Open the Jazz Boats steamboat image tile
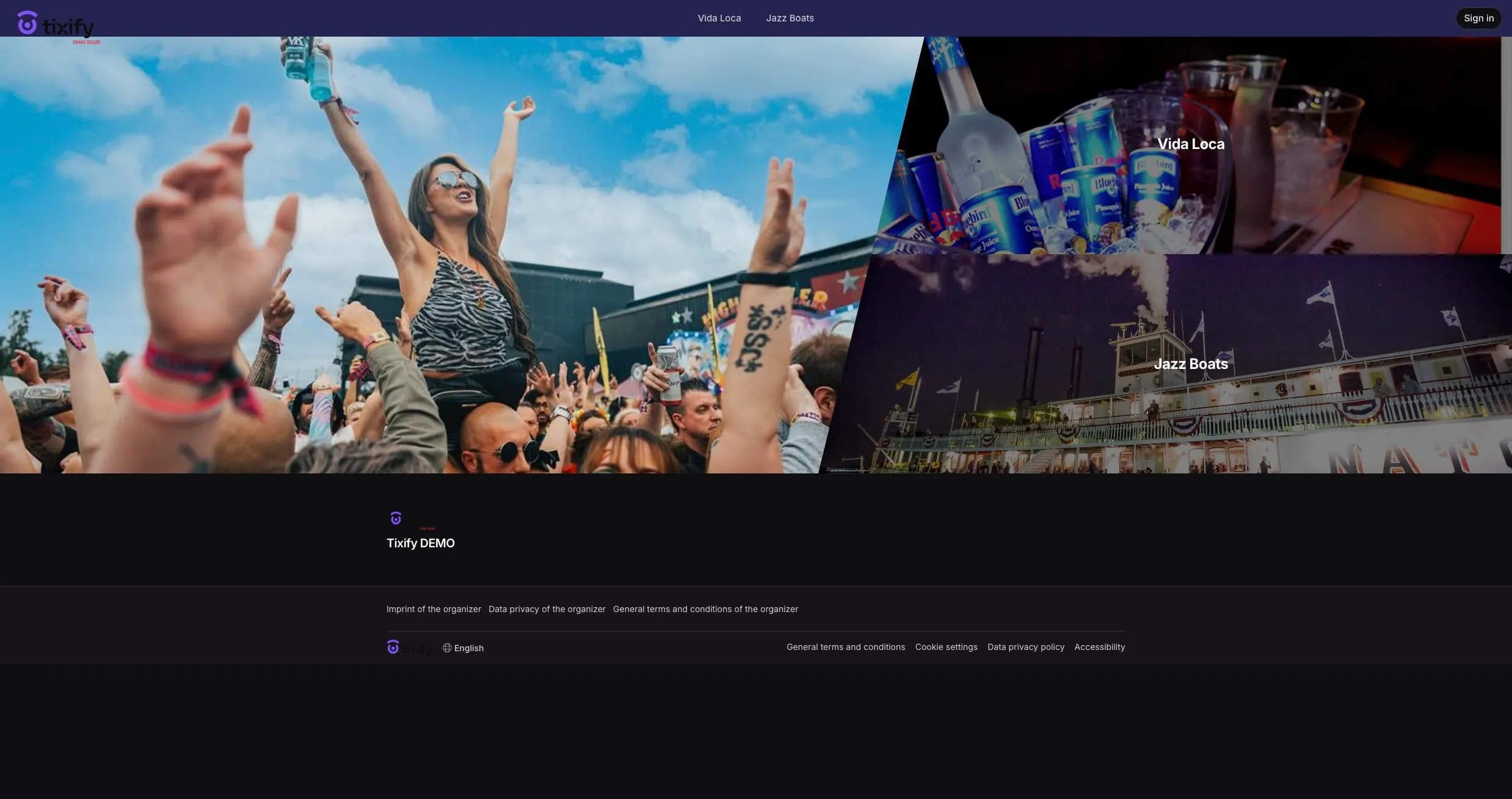Viewport: 1512px width, 799px height. [x=1191, y=364]
